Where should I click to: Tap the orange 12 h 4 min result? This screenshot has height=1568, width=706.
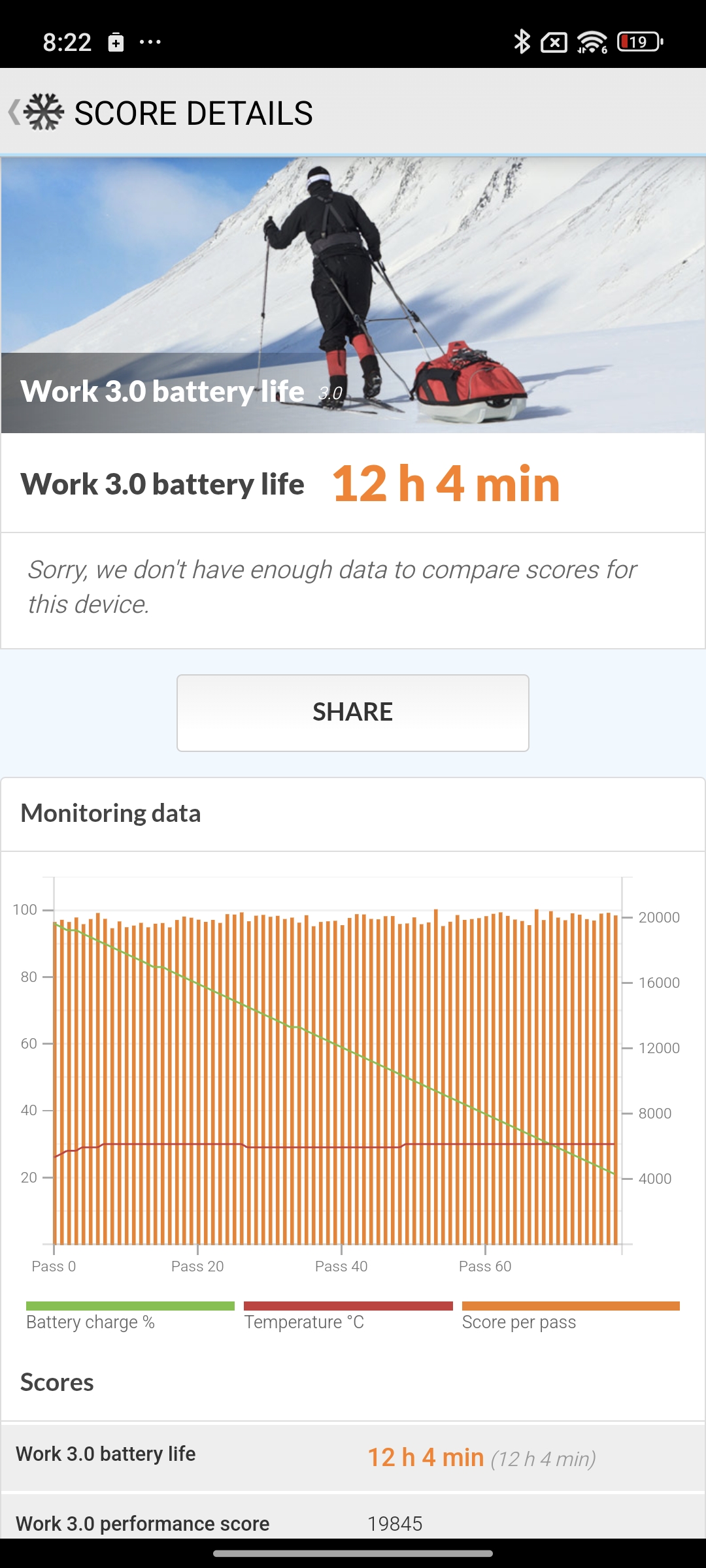(x=446, y=484)
